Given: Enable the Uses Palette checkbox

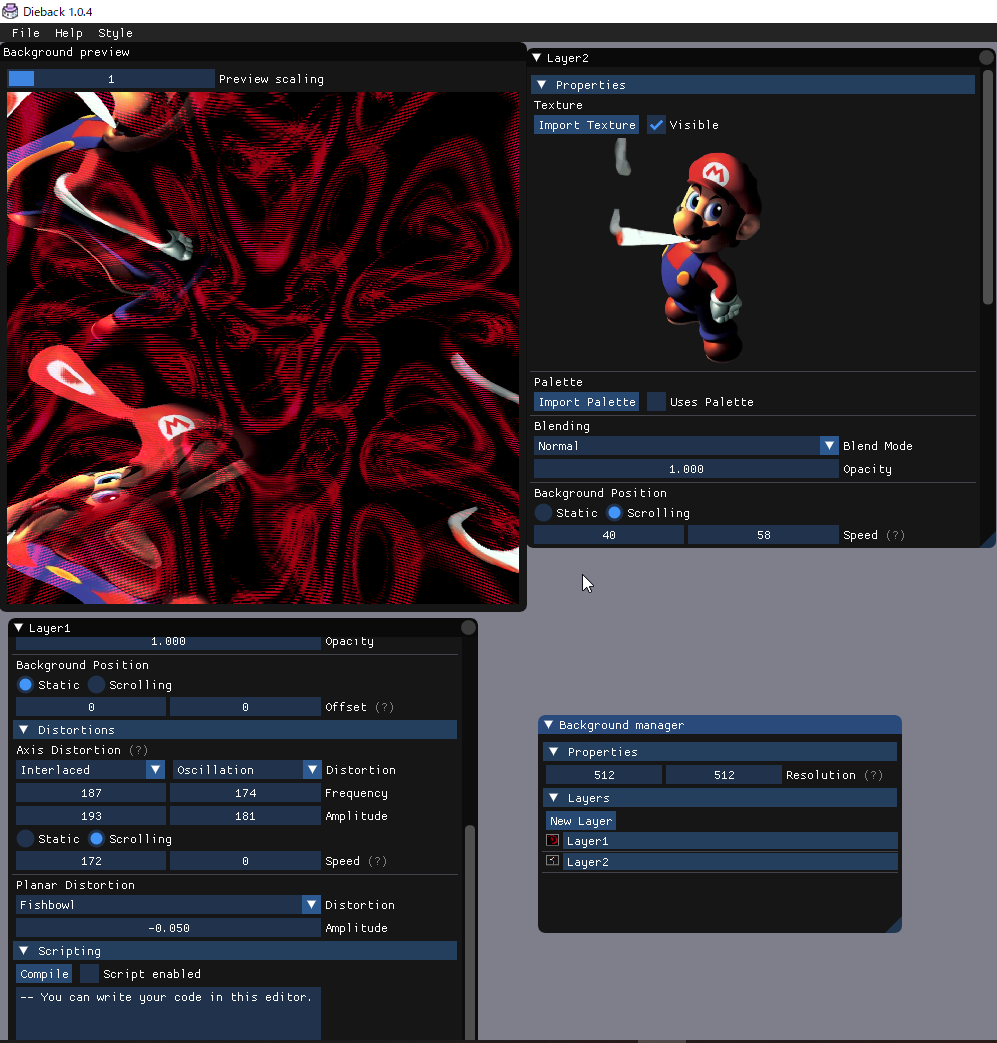Looking at the screenshot, I should [656, 402].
